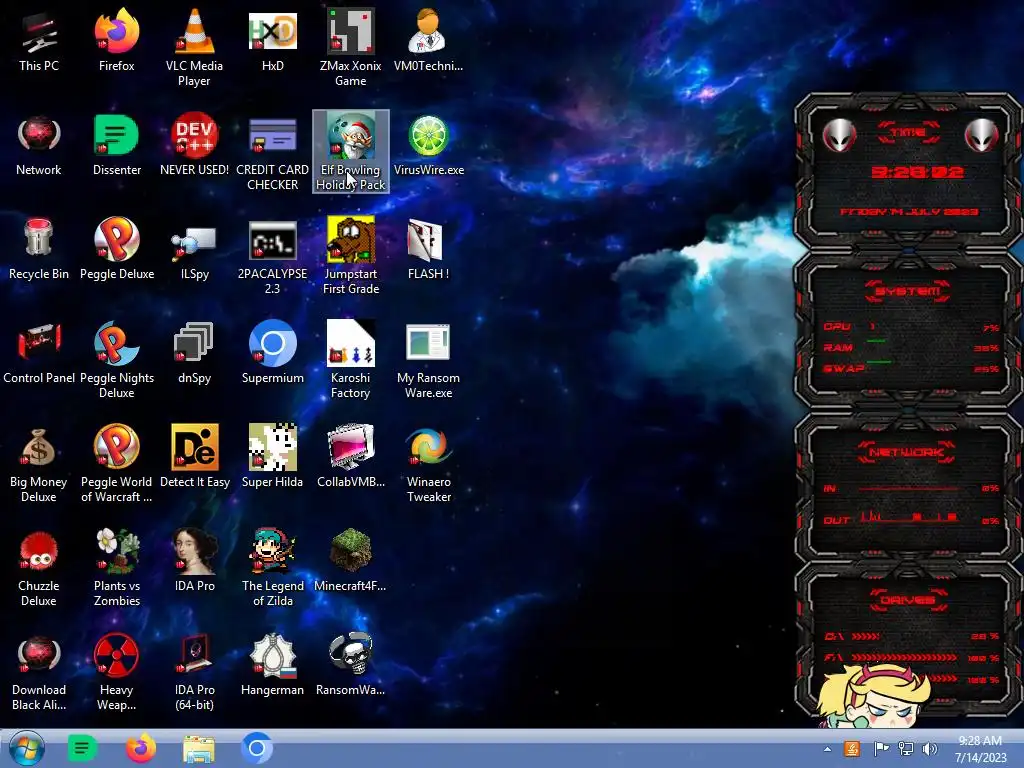Click the Heavy Weap... radiation icon
The width and height of the screenshot is (1024, 768).
tap(116, 671)
